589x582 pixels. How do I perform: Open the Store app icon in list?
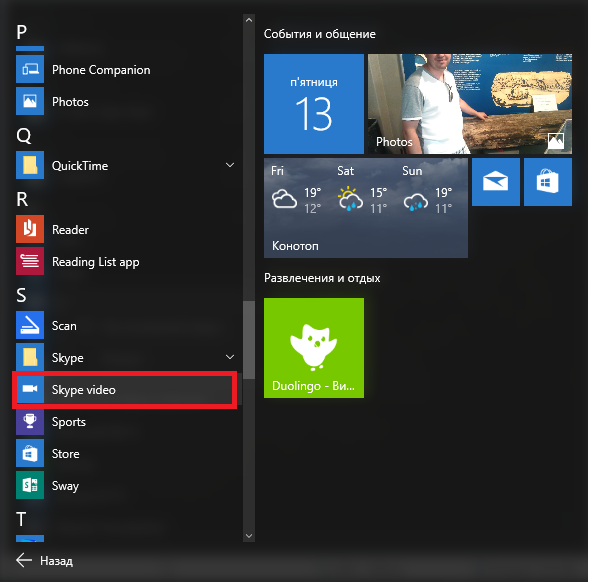30,453
